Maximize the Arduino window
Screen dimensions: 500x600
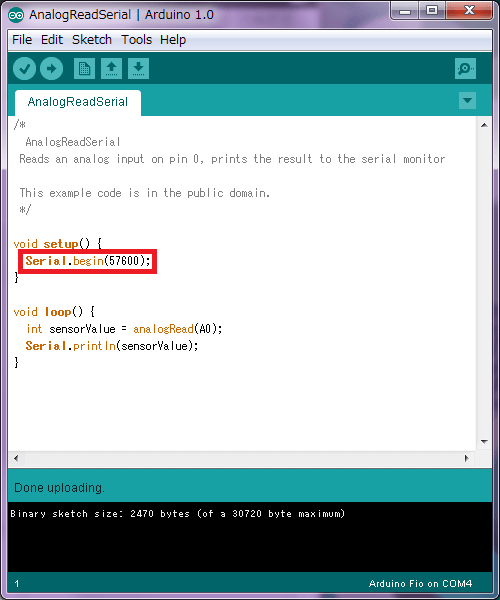pos(432,10)
